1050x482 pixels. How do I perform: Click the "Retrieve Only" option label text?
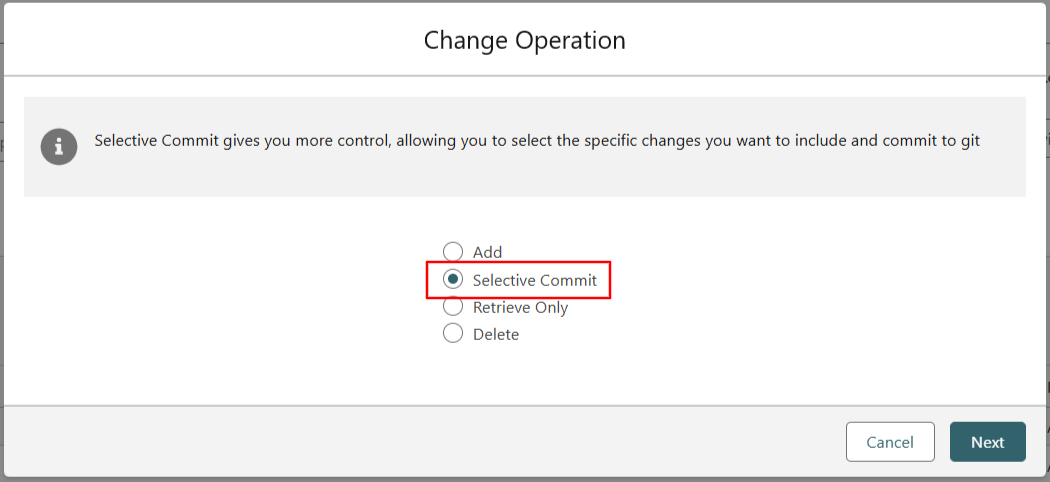pos(520,307)
